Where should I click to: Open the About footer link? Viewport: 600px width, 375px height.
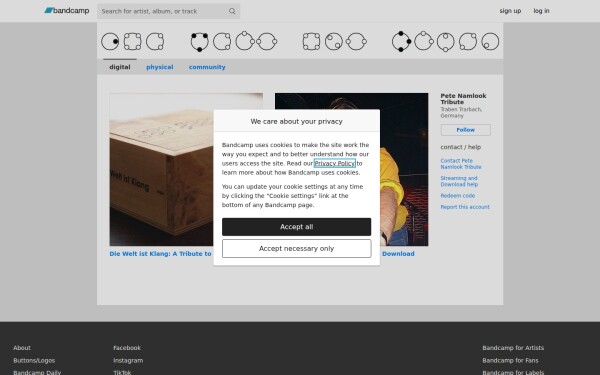[x=22, y=348]
